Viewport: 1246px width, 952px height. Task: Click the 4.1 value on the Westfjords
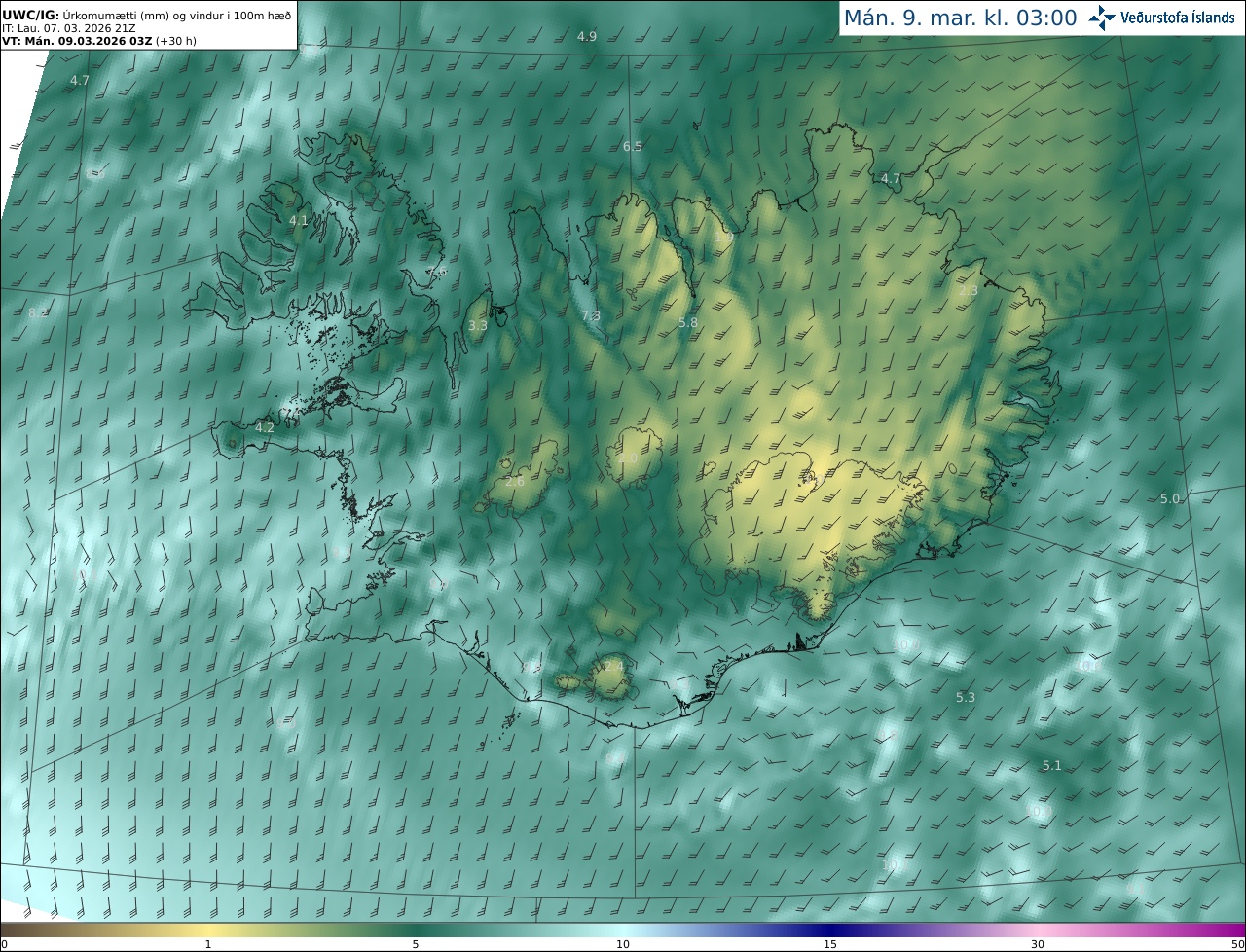point(298,221)
